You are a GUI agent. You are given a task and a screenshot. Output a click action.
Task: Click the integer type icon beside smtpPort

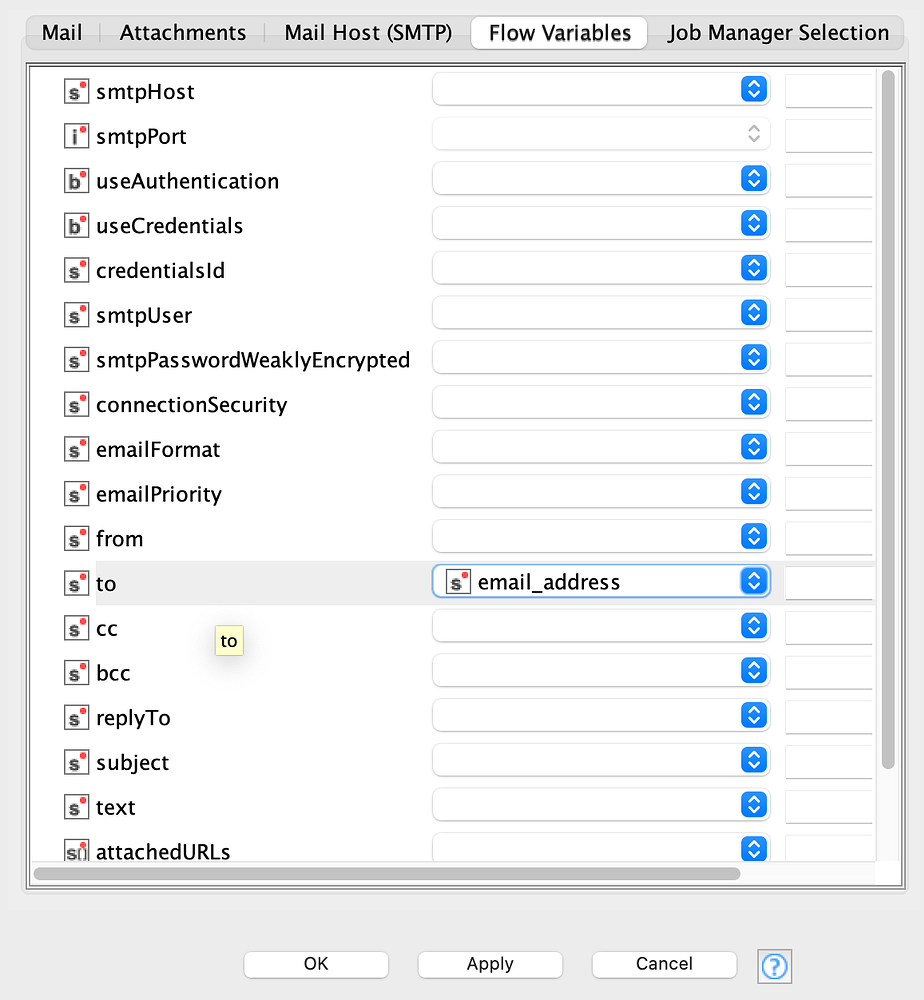click(77, 137)
